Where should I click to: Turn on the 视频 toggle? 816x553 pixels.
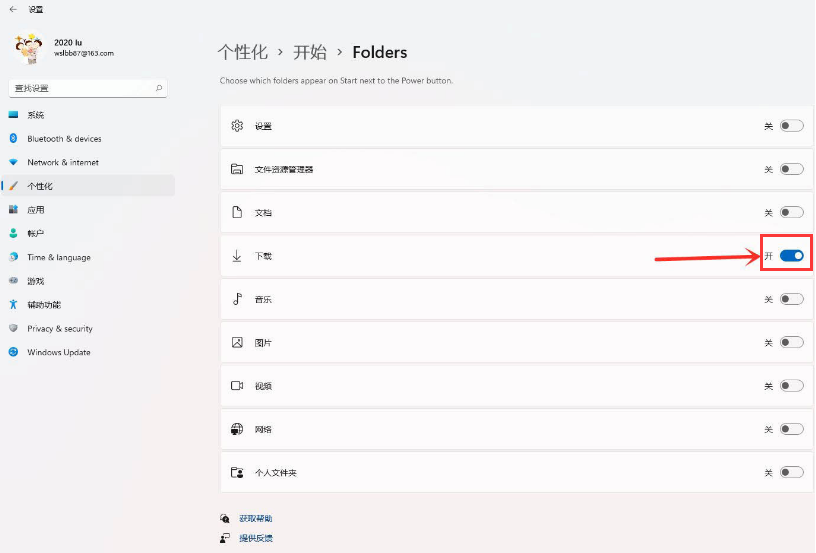point(792,385)
